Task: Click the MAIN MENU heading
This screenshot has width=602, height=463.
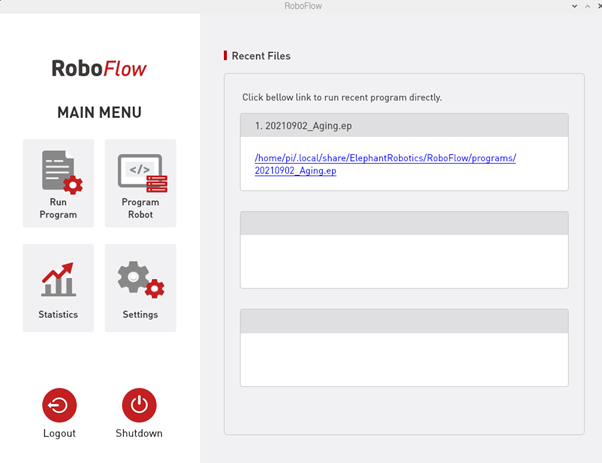Action: click(99, 112)
